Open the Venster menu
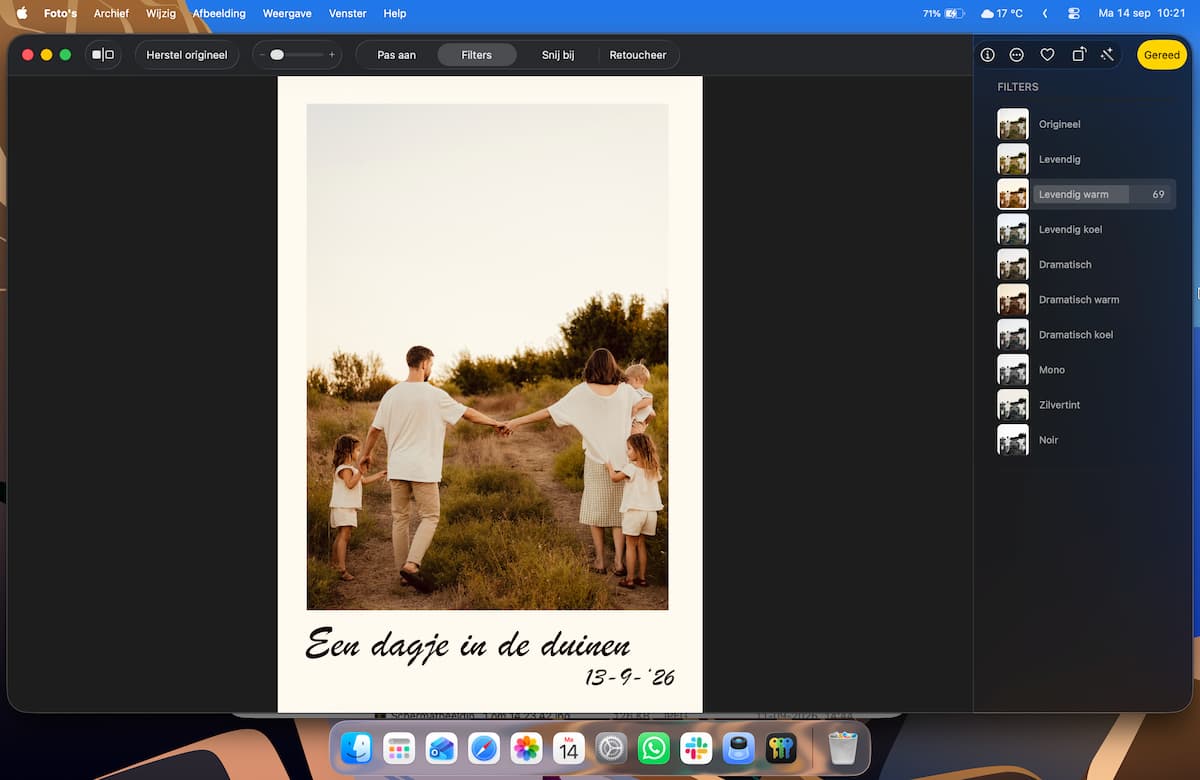The image size is (1200, 780). click(x=348, y=13)
